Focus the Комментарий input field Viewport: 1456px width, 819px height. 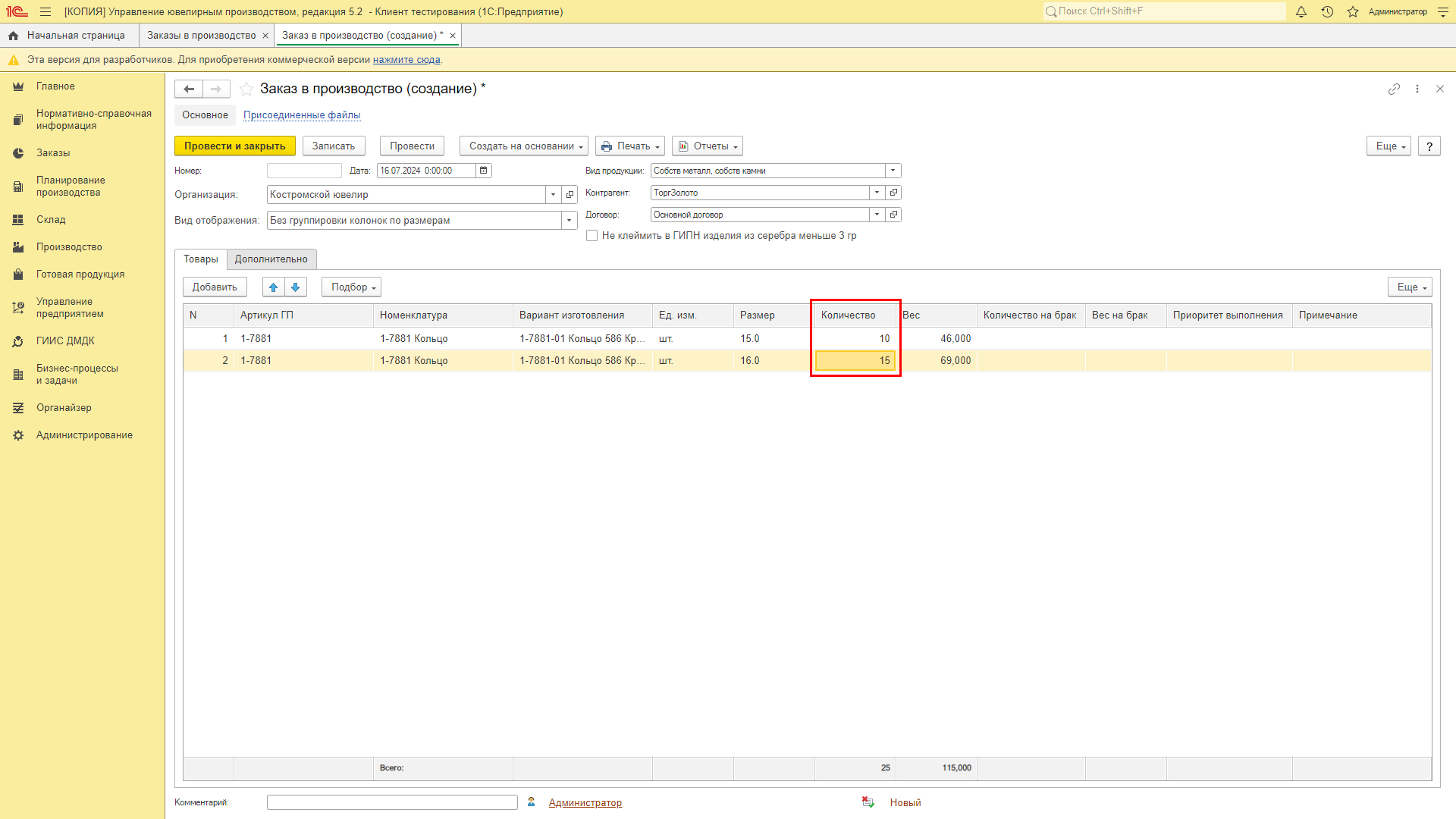point(392,802)
